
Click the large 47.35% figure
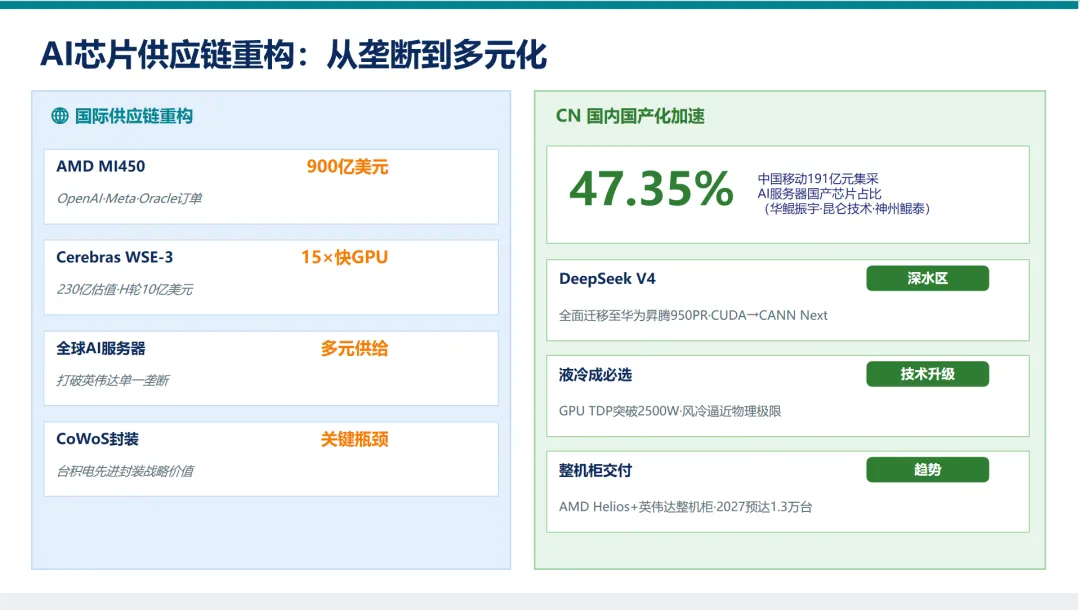(x=651, y=189)
